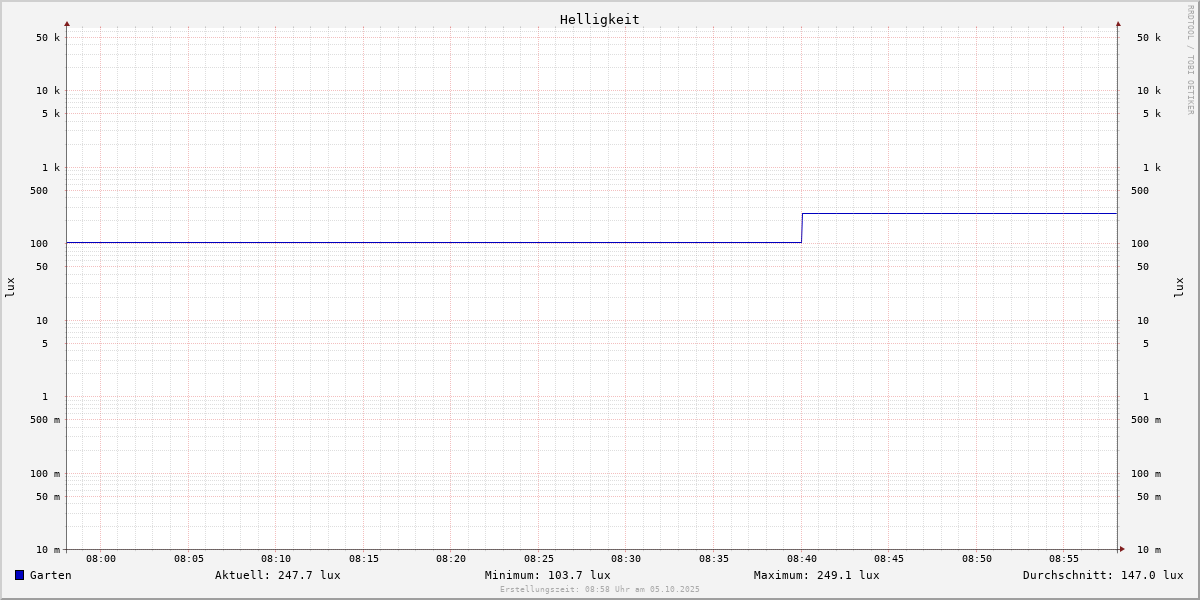Image resolution: width=1200 pixels, height=600 pixels.
Task: Click the right axis 100 m label
Action: tap(1146, 474)
